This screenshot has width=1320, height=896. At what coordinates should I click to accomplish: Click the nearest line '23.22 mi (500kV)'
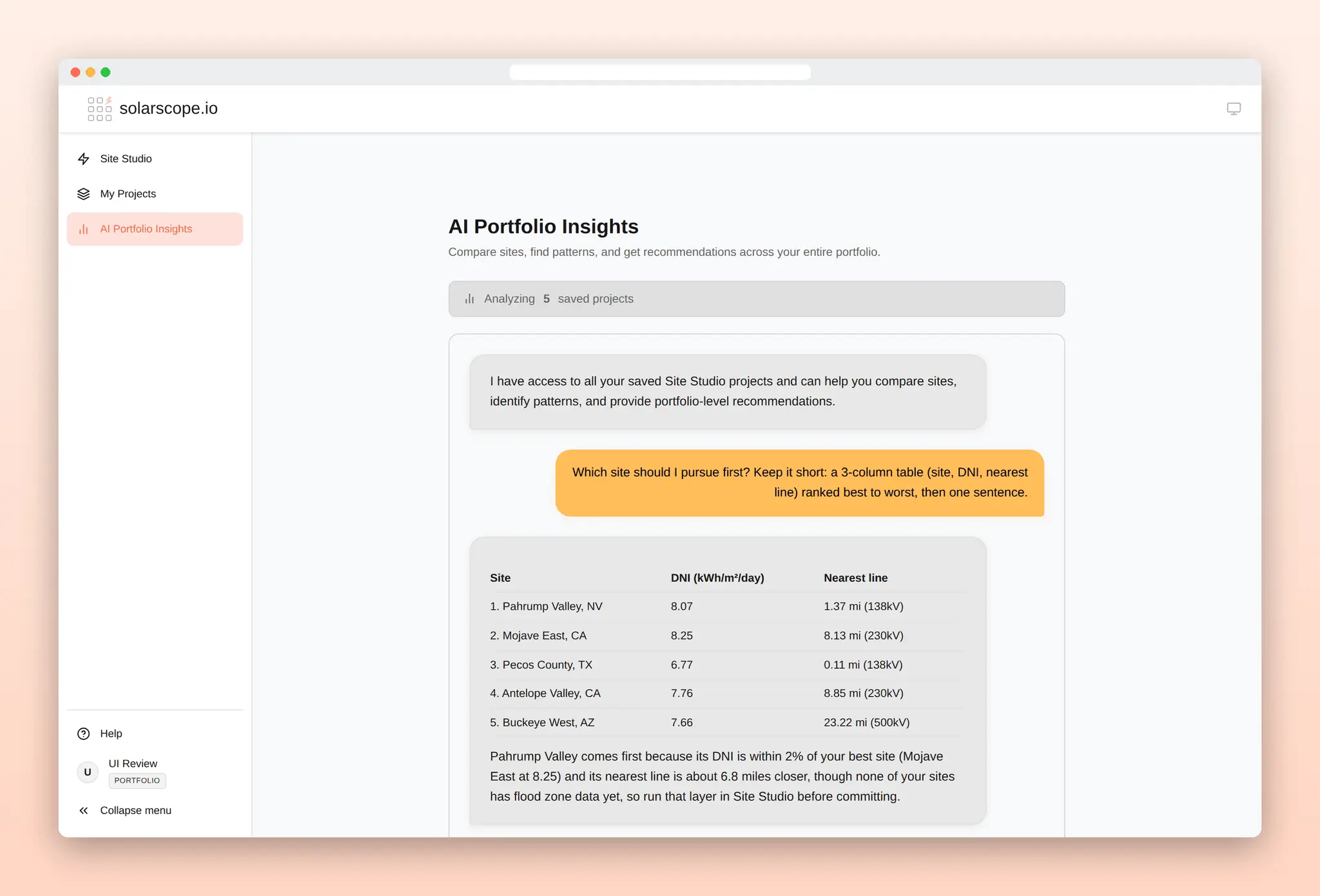click(x=867, y=723)
